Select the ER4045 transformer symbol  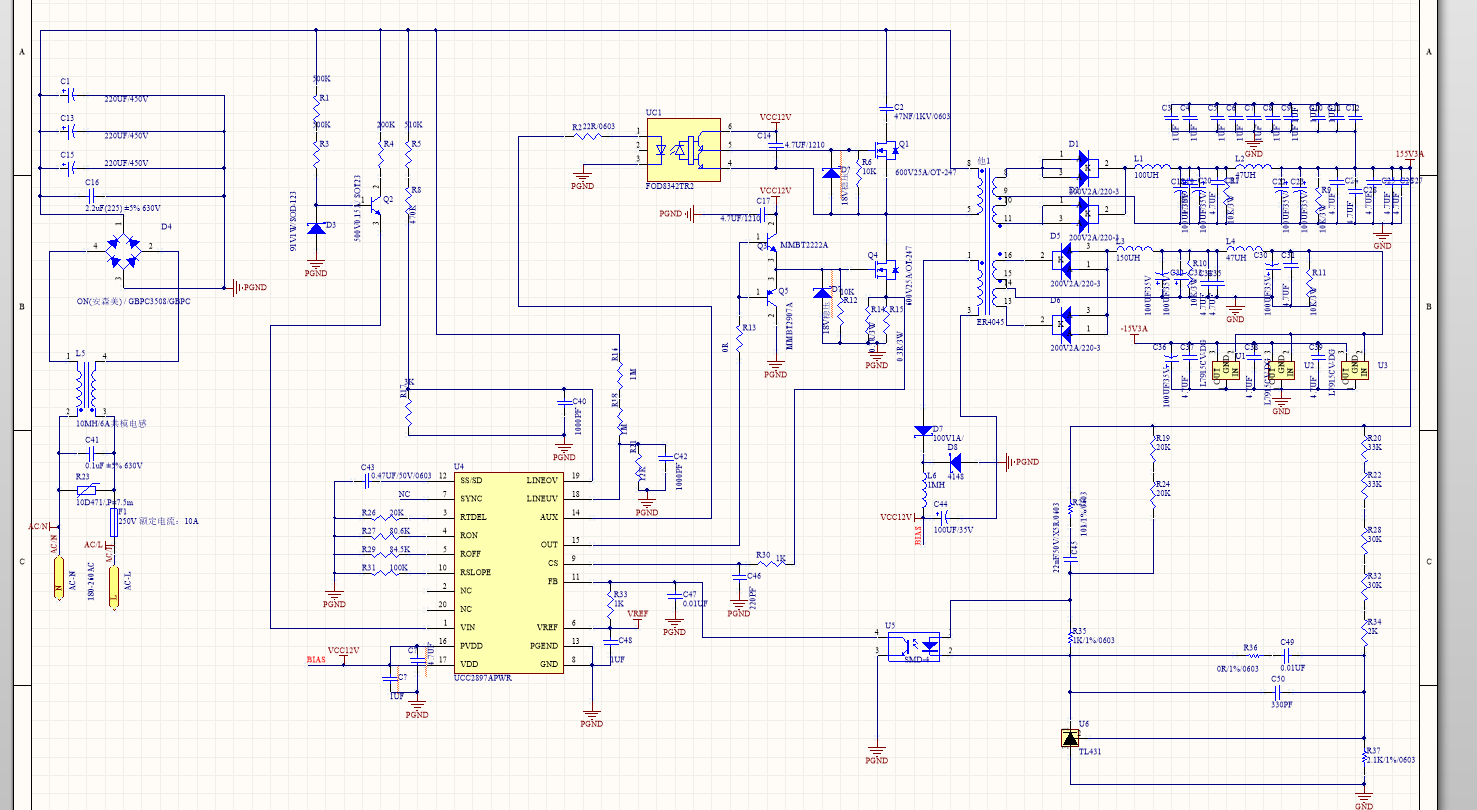[988, 240]
